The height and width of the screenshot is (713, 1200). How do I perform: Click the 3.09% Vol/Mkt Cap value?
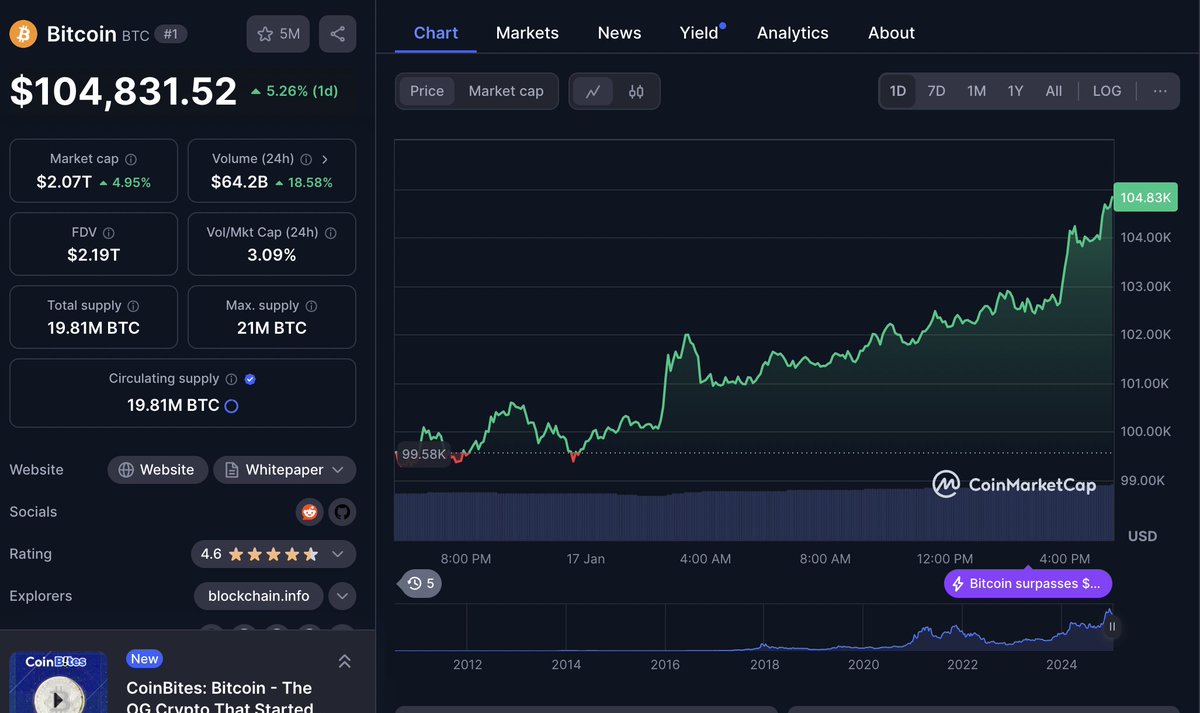click(271, 255)
